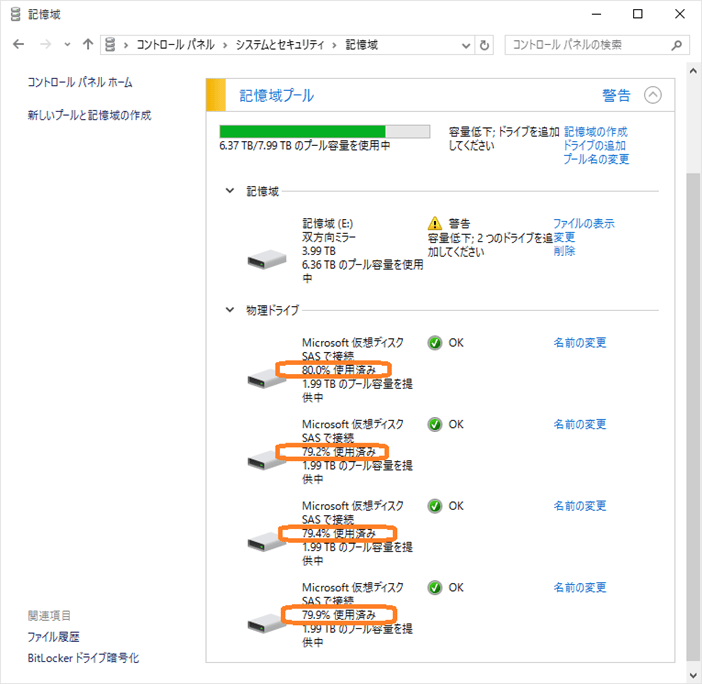Click 名前の変更 for the 80.0% drive
The width and height of the screenshot is (702, 684).
coord(580,343)
